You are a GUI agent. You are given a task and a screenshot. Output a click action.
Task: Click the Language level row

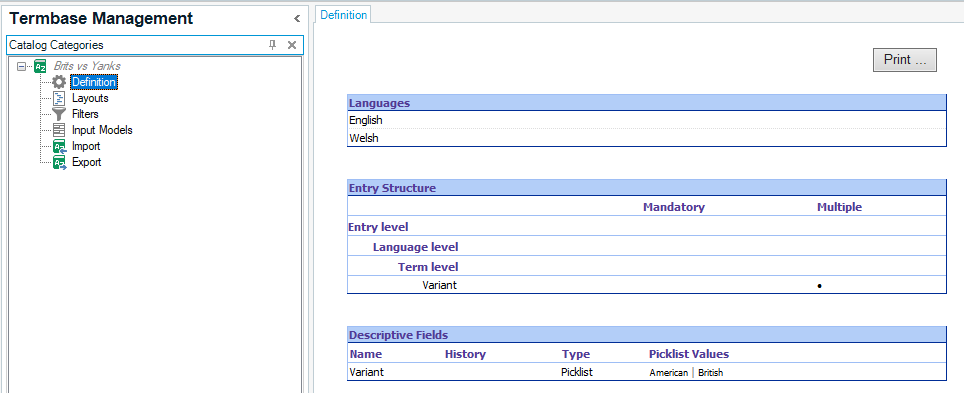[646, 247]
